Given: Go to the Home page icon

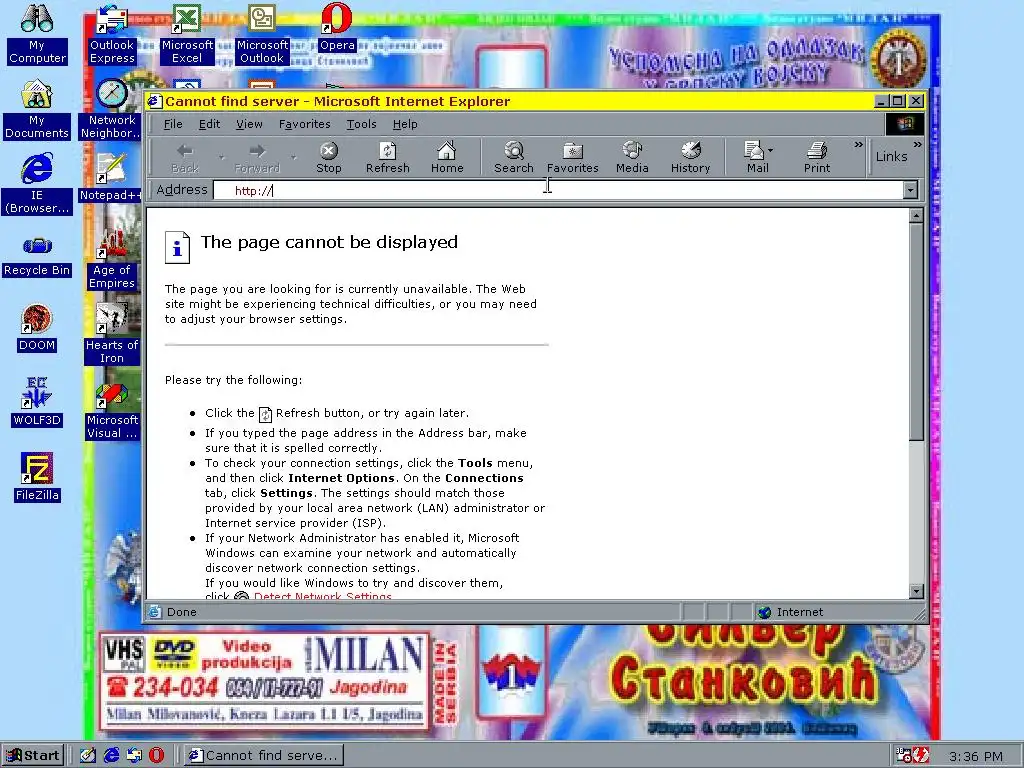Looking at the screenshot, I should pyautogui.click(x=447, y=158).
